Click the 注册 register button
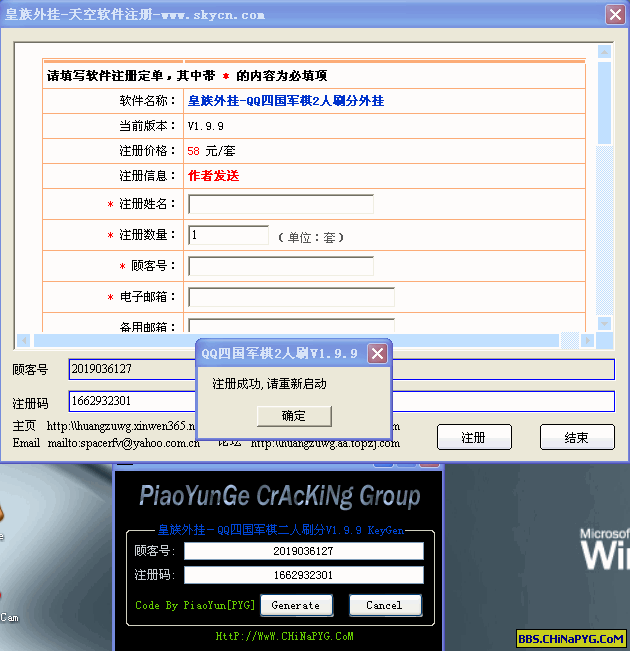Screen dimensions: 630x651 click(474, 437)
